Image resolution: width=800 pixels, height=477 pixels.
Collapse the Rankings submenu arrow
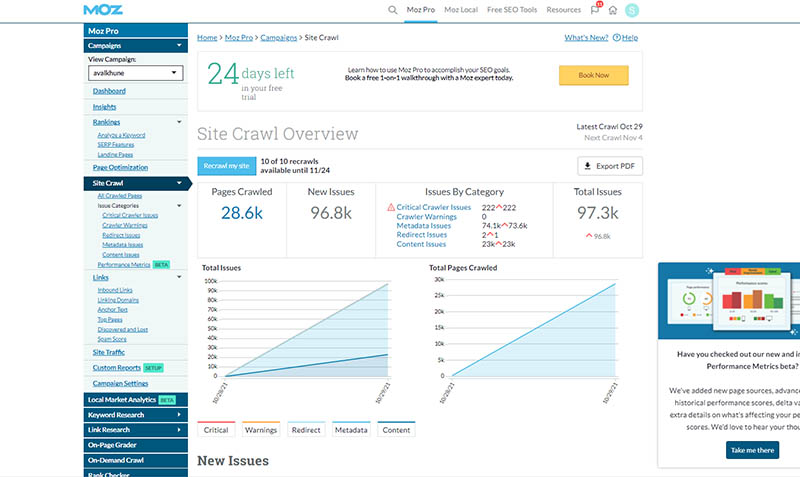point(179,122)
